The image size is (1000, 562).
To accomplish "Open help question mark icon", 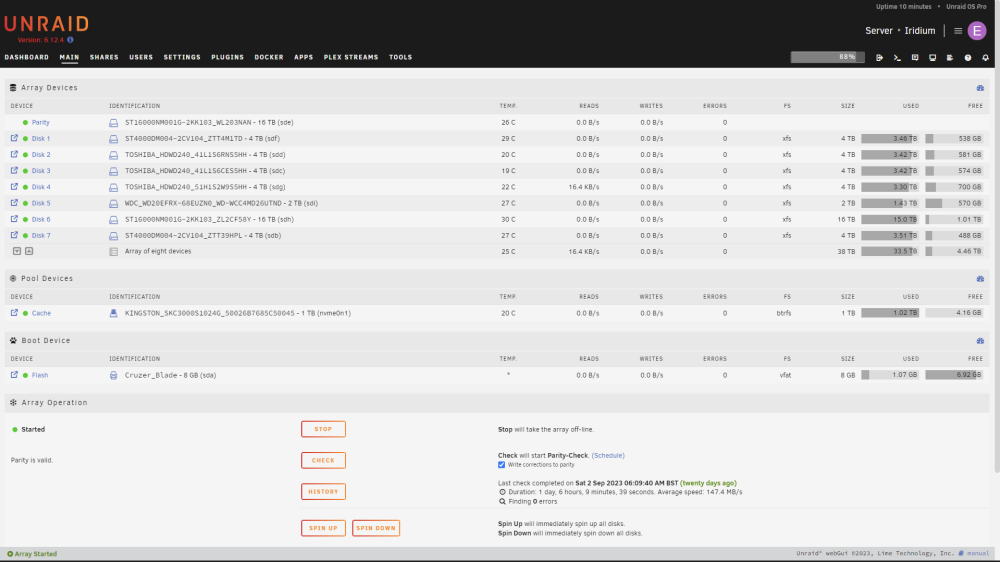I will 967,57.
